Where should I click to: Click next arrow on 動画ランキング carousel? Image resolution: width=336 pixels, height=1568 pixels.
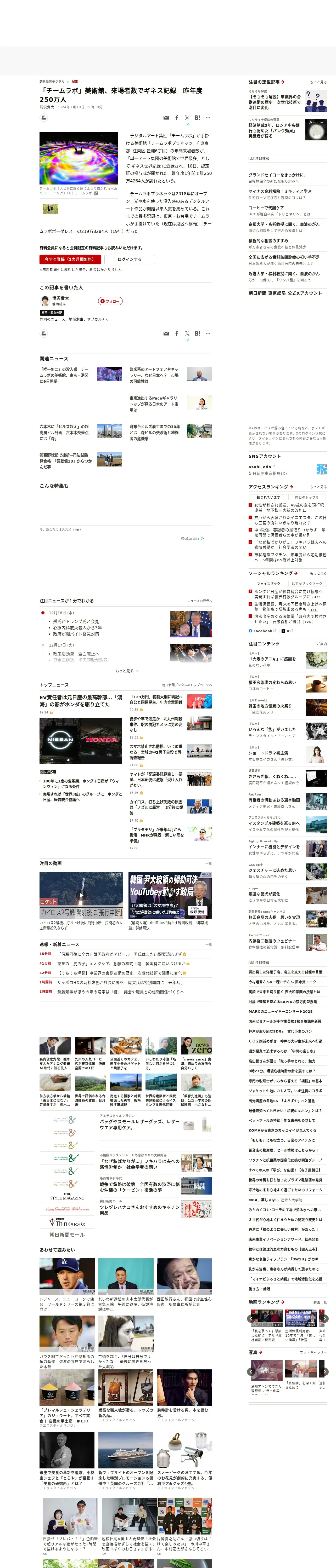tap(324, 1318)
